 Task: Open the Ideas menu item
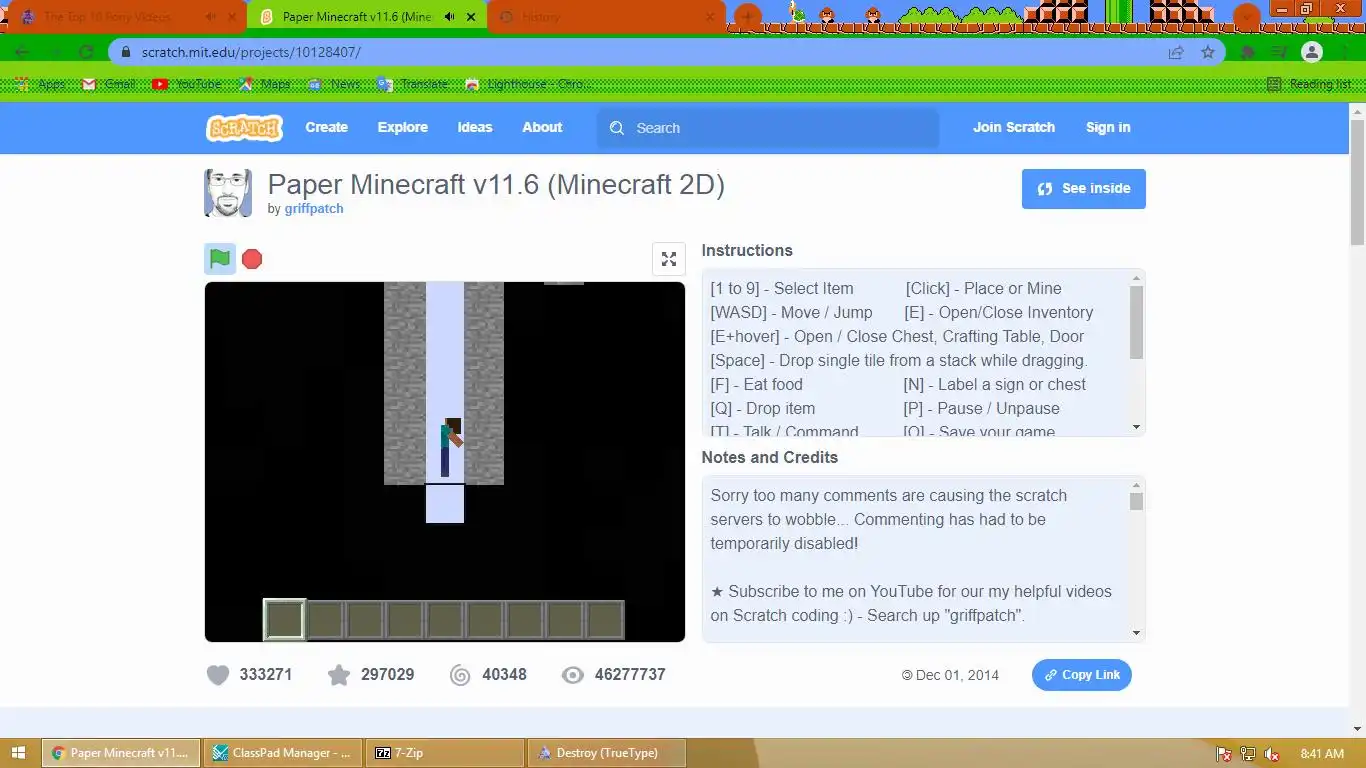point(475,127)
